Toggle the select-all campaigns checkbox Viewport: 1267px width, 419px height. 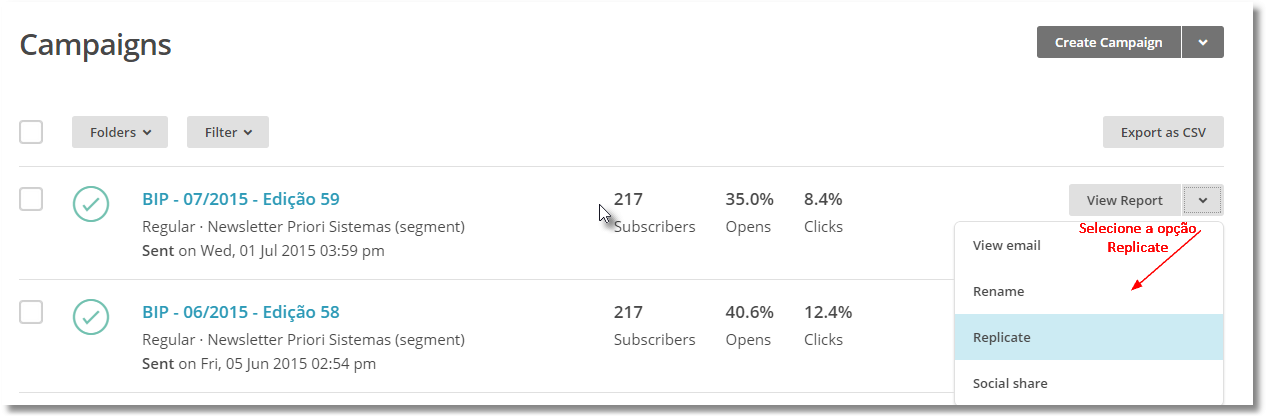click(x=31, y=131)
